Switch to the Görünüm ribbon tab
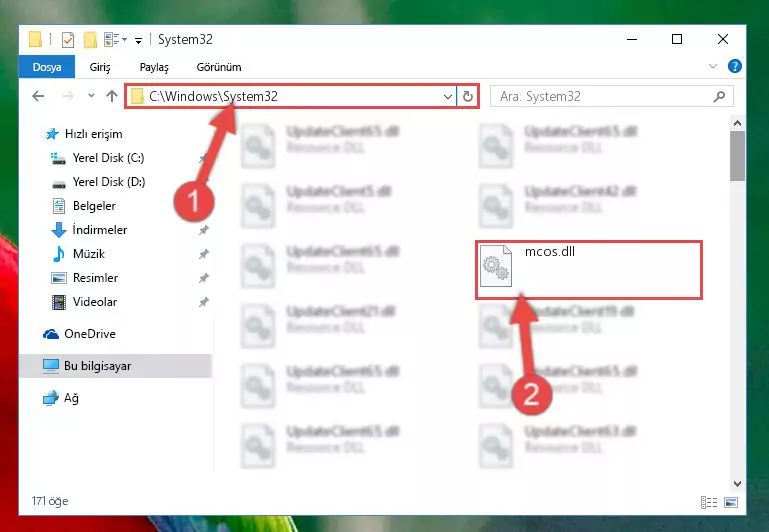This screenshot has width=769, height=532. [x=219, y=67]
